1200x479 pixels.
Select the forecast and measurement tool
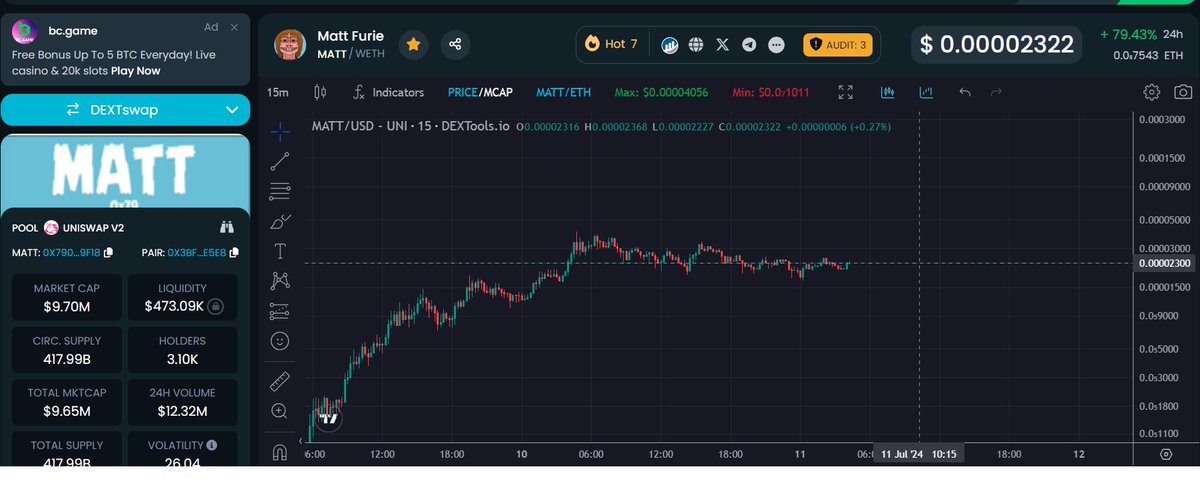pos(281,311)
